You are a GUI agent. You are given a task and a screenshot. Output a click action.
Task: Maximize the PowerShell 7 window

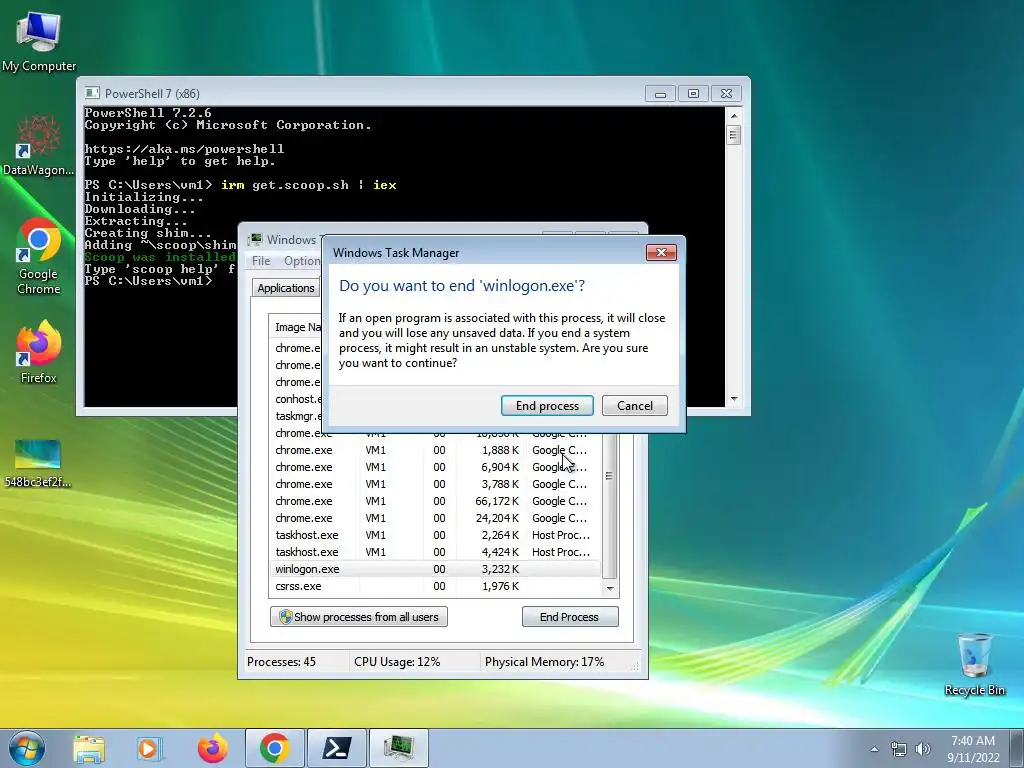[x=693, y=94]
